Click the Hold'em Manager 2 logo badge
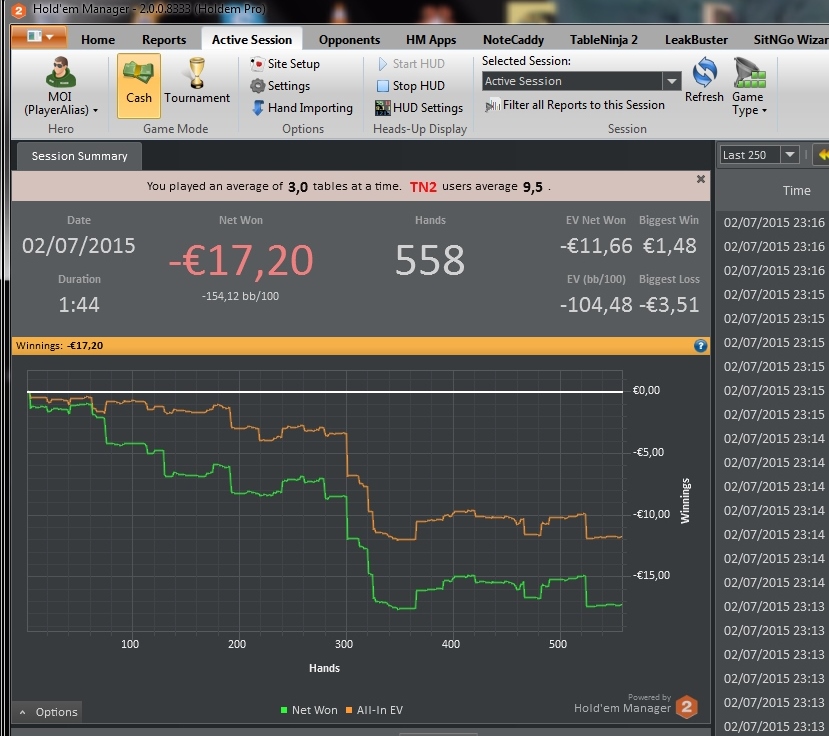This screenshot has height=736, width=829. (687, 707)
